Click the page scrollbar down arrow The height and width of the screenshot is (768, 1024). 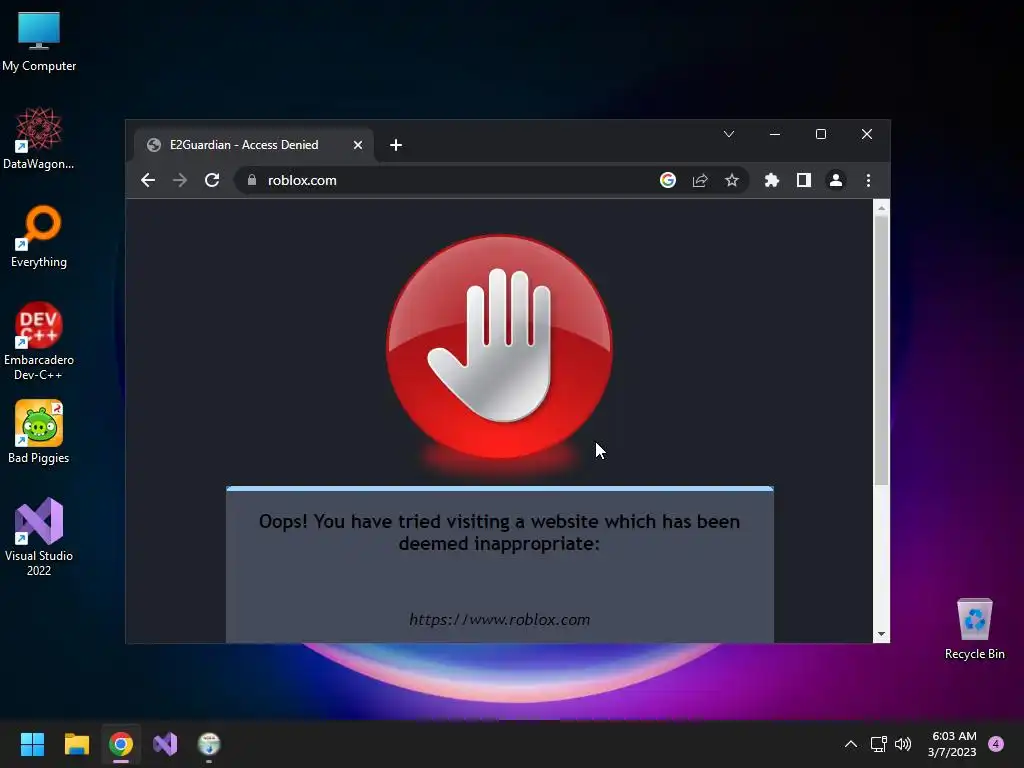point(882,634)
